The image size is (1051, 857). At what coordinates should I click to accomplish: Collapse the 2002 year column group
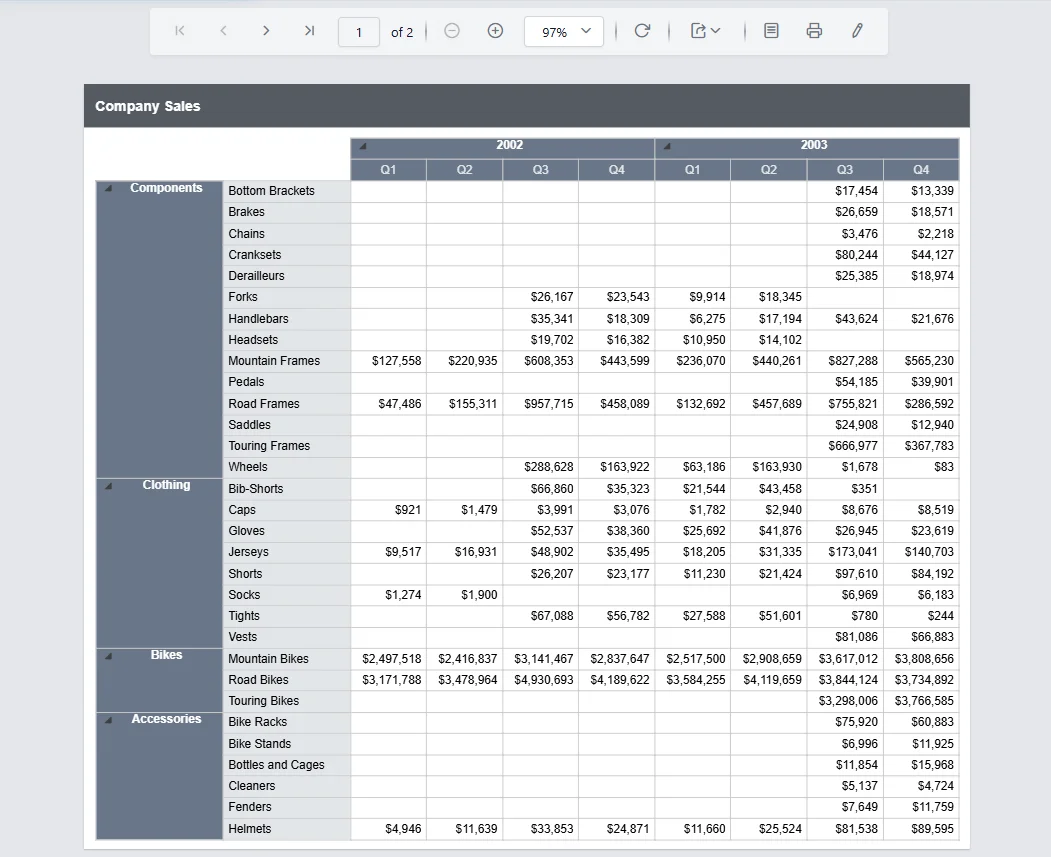[363, 146]
